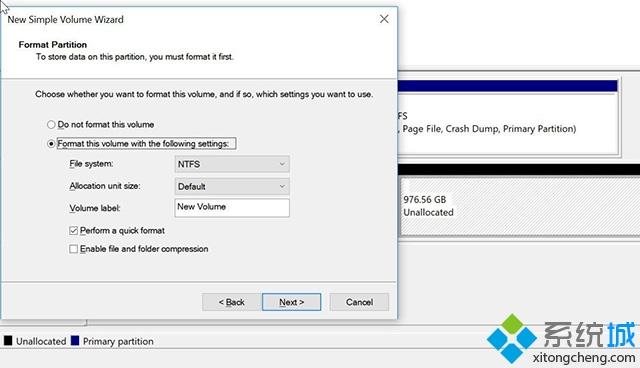Click the 'New Simple Volume Wizard' title
This screenshot has height=368, width=640.
coord(65,20)
